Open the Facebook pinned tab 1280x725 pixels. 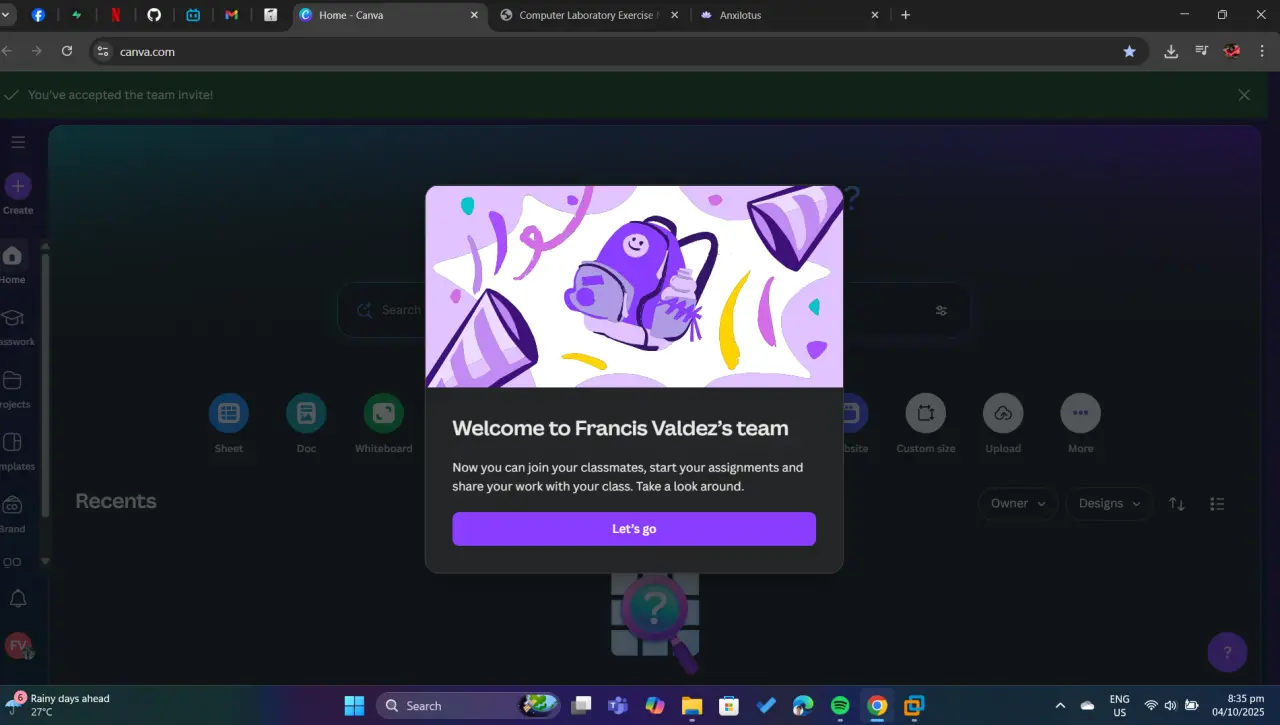click(x=39, y=15)
